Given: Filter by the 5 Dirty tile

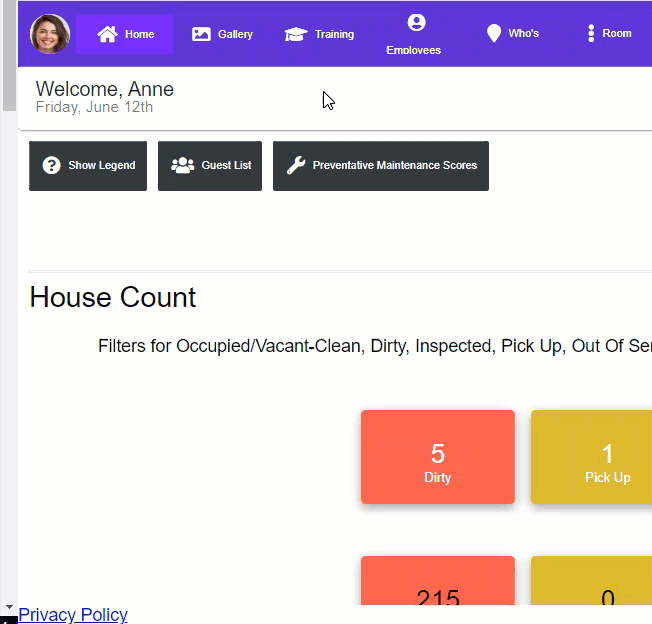Looking at the screenshot, I should [437, 457].
